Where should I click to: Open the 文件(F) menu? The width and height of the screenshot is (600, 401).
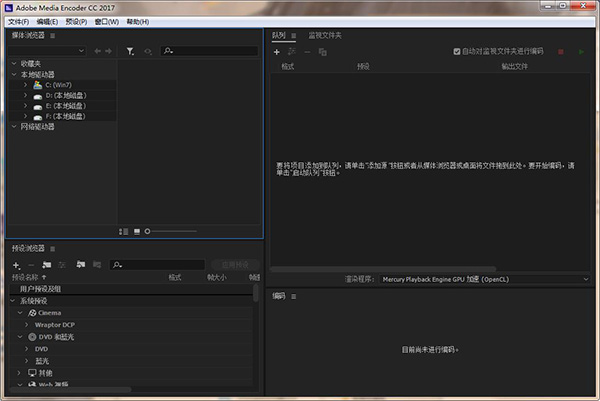pyautogui.click(x=18, y=22)
